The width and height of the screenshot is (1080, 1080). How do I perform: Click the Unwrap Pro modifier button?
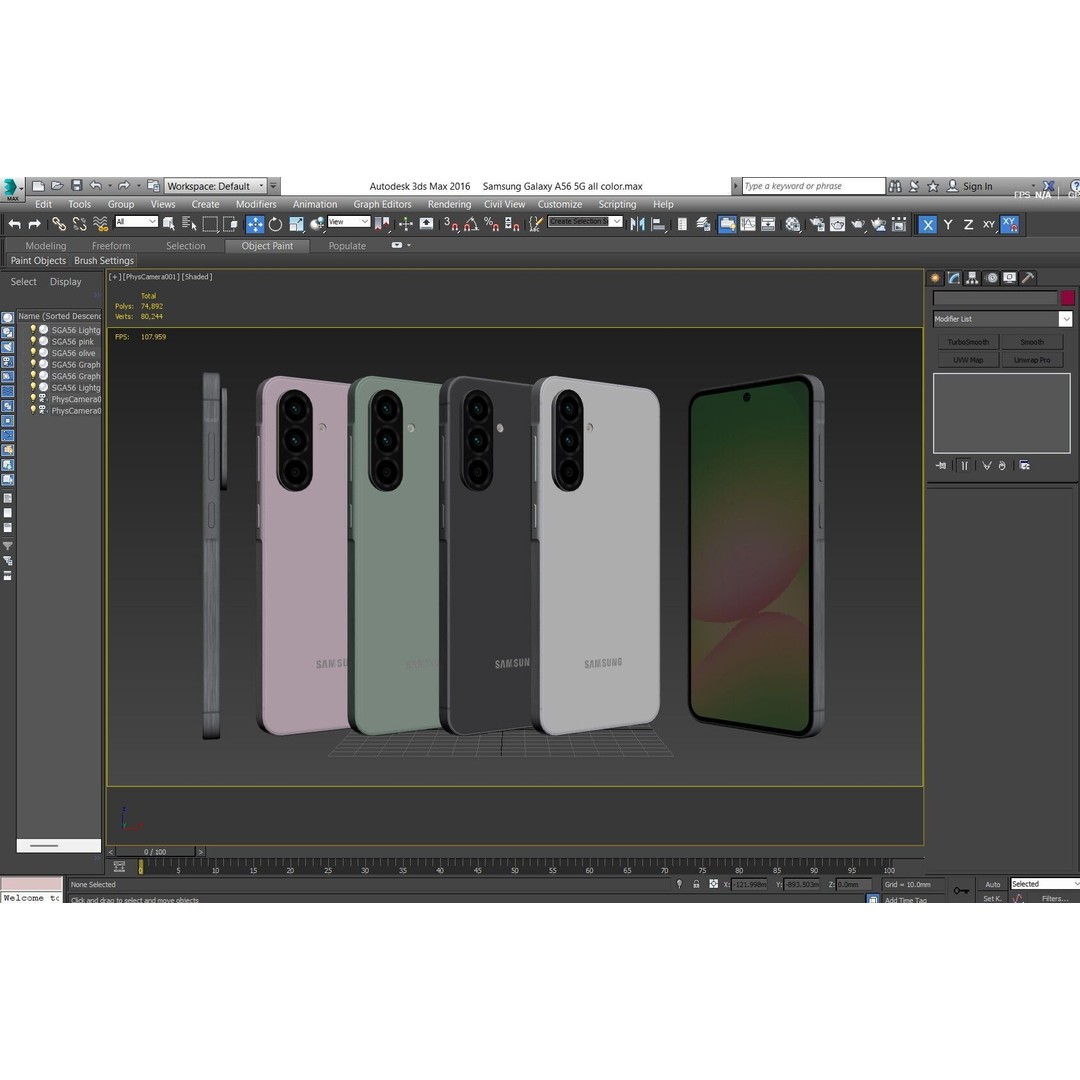click(1032, 360)
